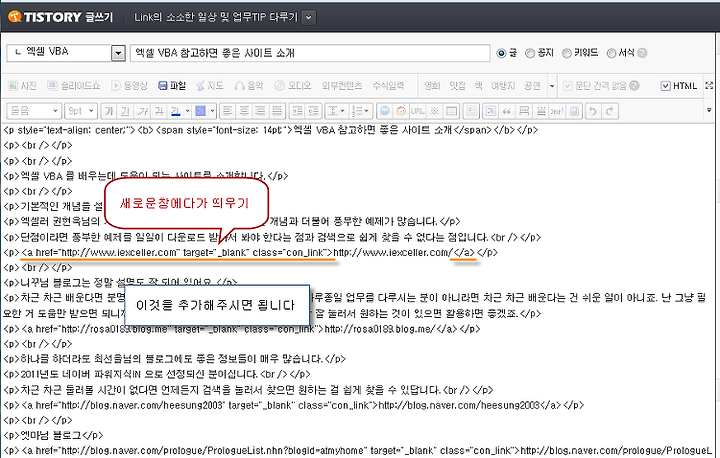Redo the last edit
Viewport: 720px width, 458px height.
pyautogui.click(x=610, y=111)
